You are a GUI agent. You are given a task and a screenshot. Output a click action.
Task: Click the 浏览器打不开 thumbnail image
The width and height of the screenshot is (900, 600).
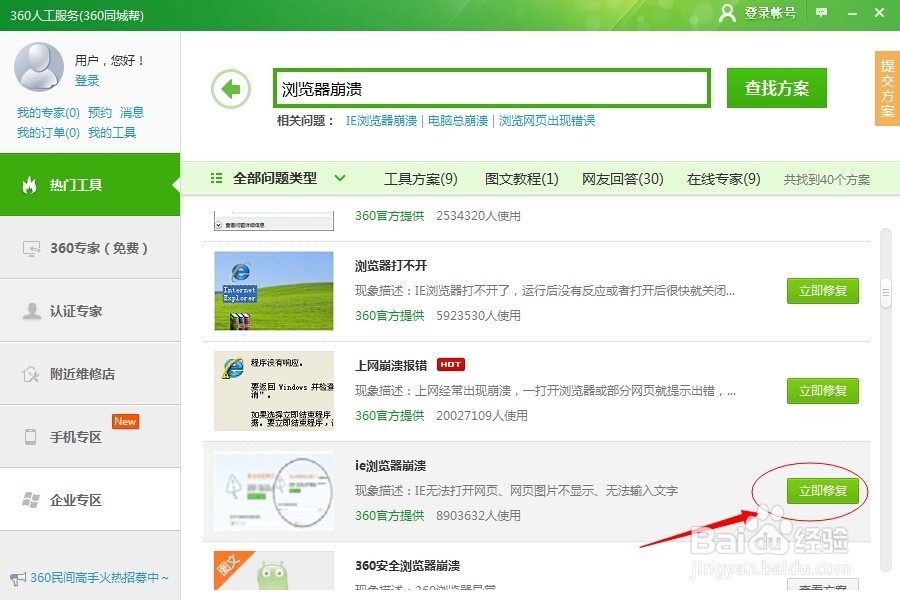(x=274, y=291)
